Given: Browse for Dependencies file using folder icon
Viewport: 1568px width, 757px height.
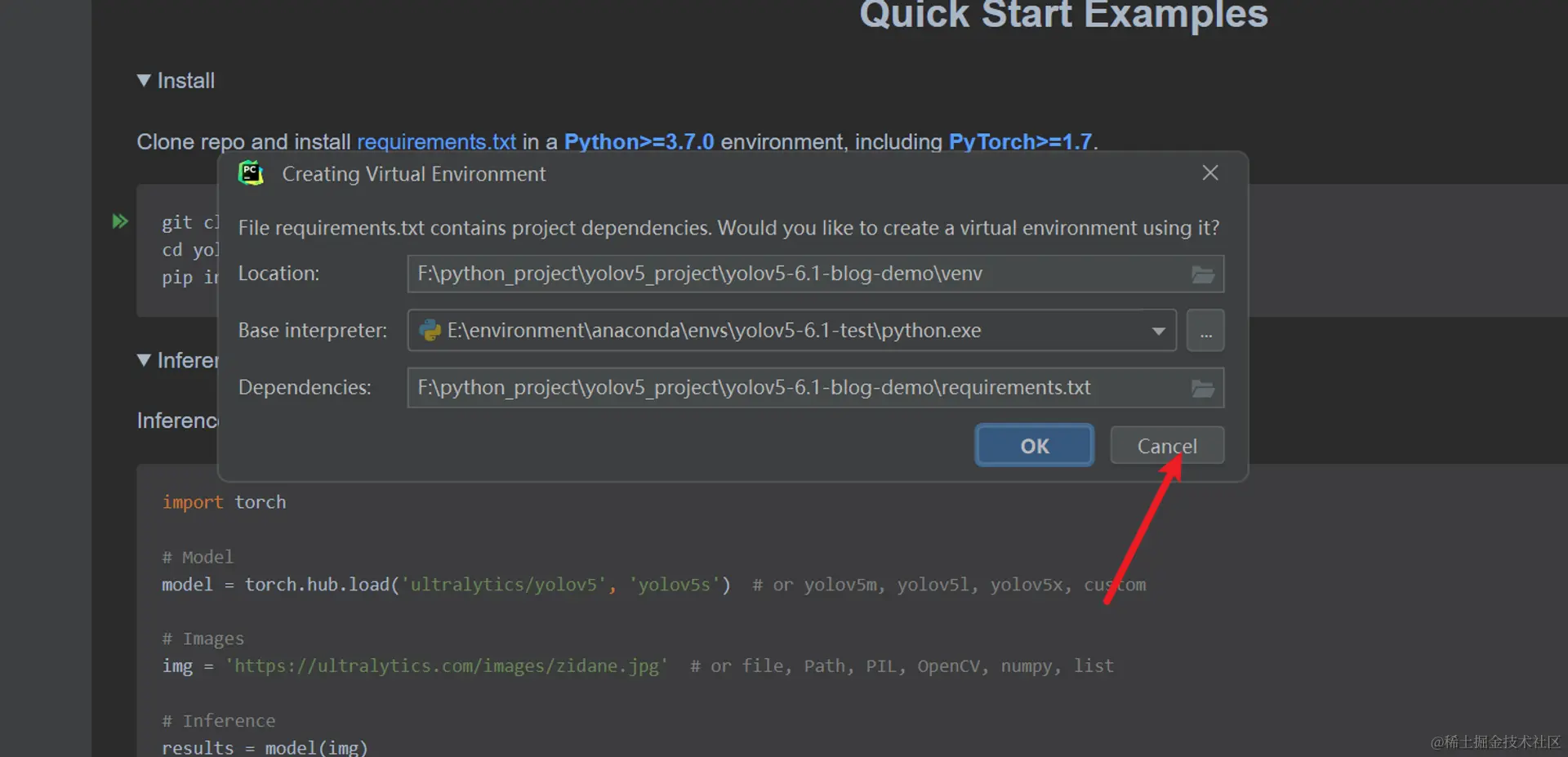Looking at the screenshot, I should coord(1202,389).
